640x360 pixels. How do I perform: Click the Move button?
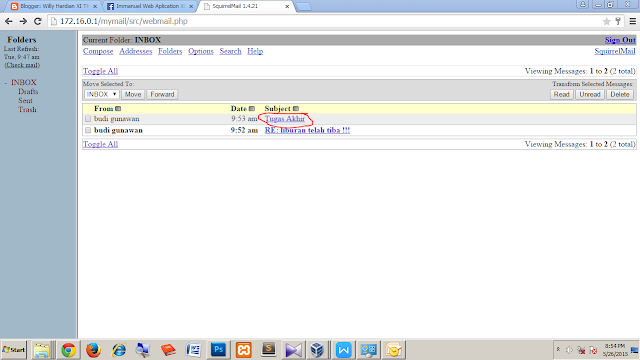(x=133, y=94)
